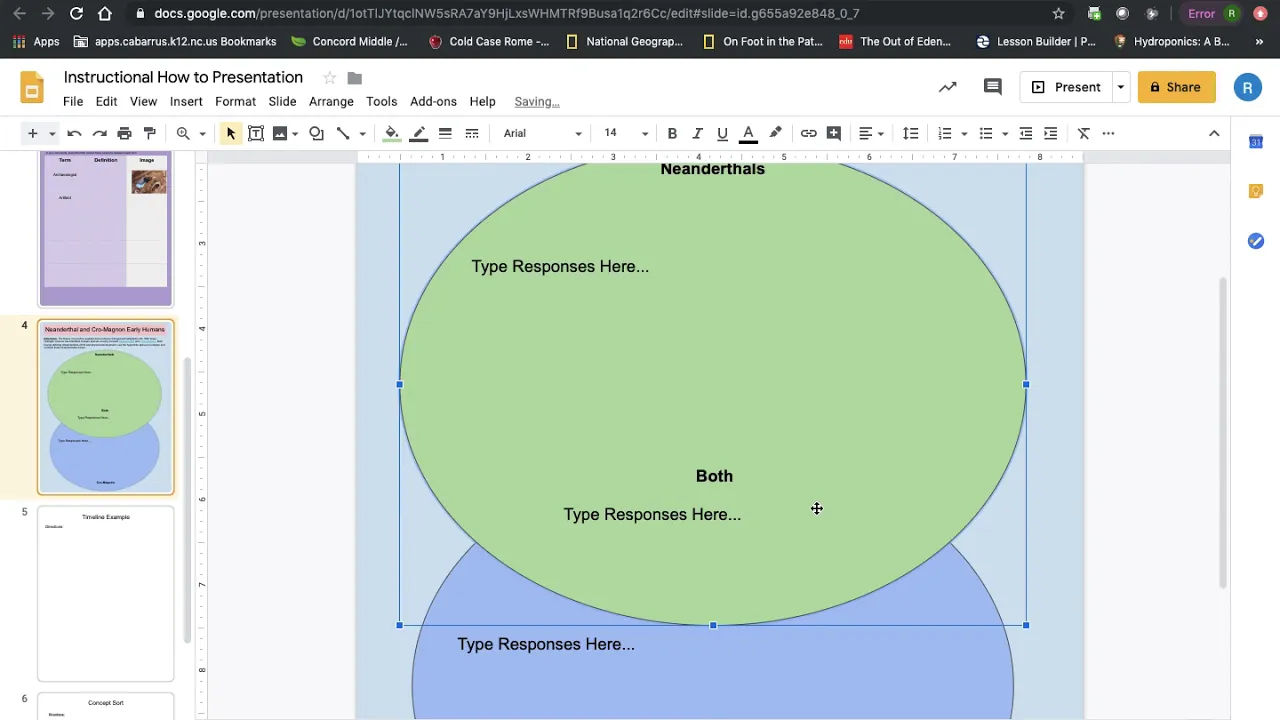Open the comment history icon

pos(992,87)
